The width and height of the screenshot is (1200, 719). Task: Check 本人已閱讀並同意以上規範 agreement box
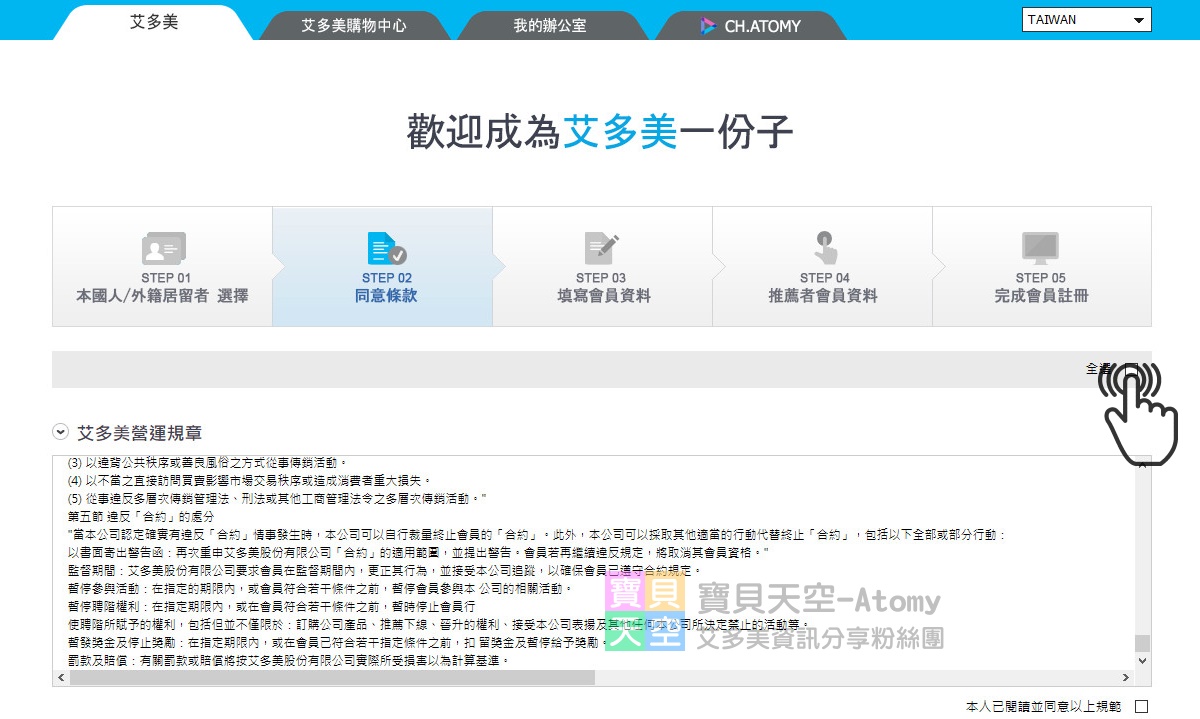[1142, 707]
